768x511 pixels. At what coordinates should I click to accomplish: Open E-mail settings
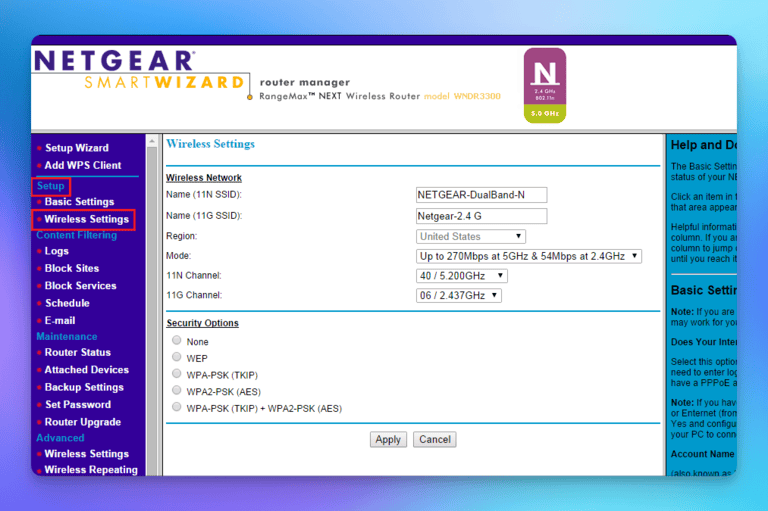(60, 320)
